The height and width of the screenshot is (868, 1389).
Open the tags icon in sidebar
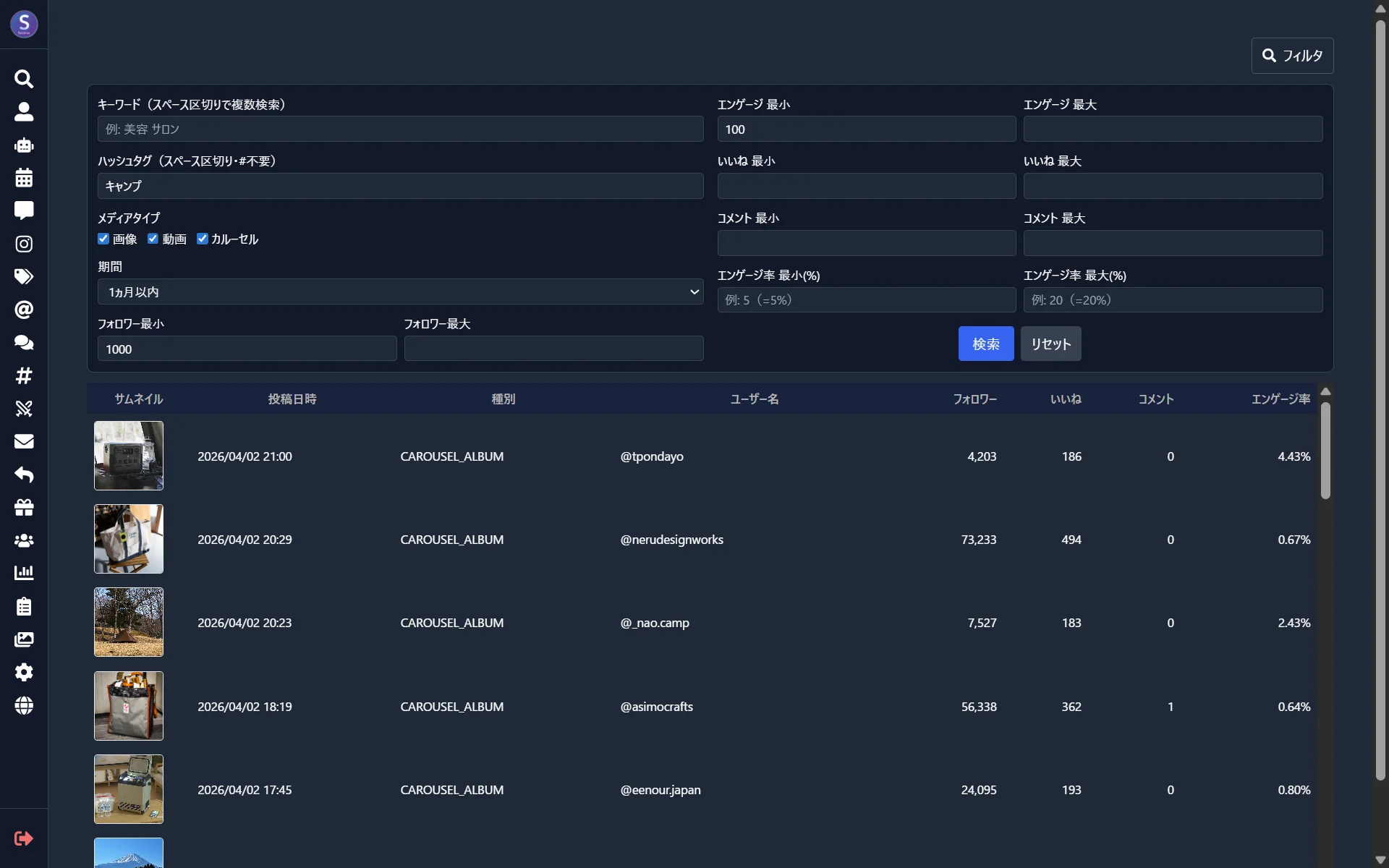24,276
